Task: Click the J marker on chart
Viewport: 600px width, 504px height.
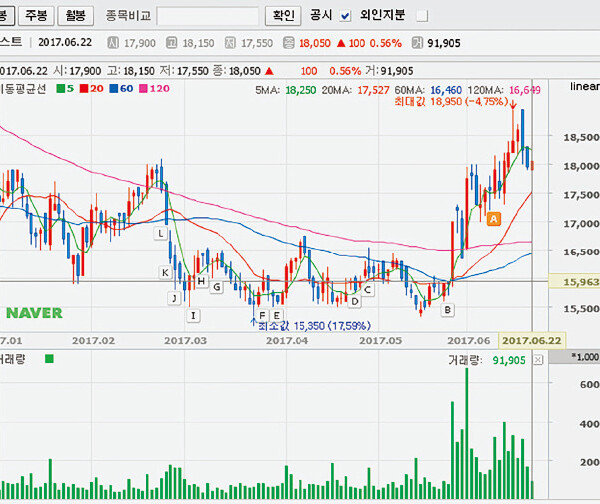Action: click(x=174, y=298)
